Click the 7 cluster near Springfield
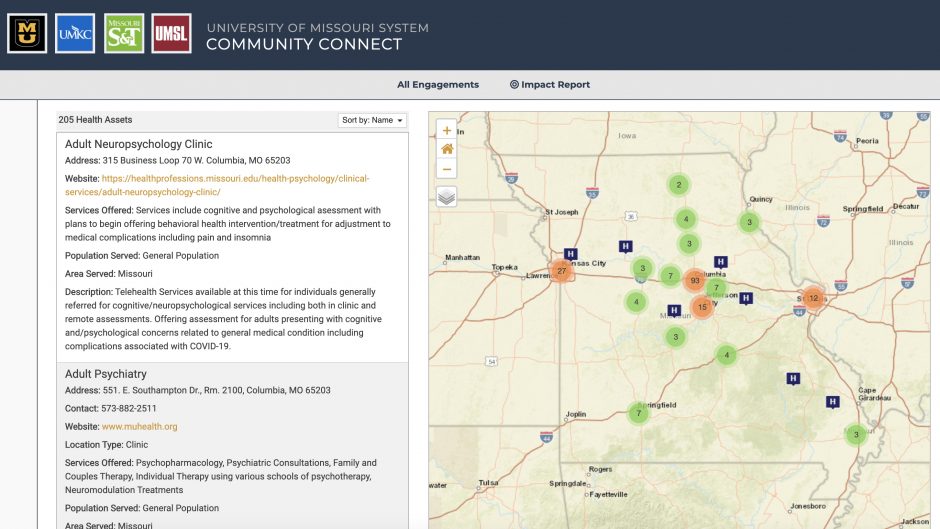 pos(638,413)
